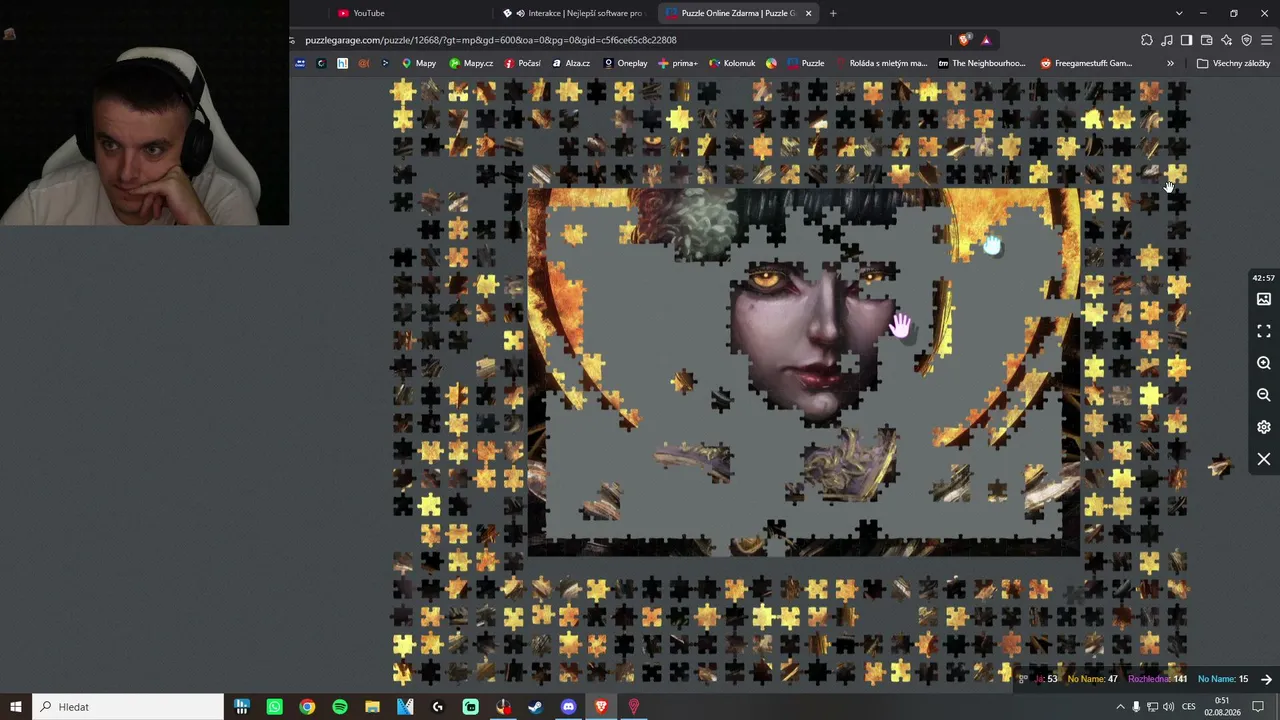Switch to the Interakce tab
1280x720 pixels.
[x=575, y=13]
